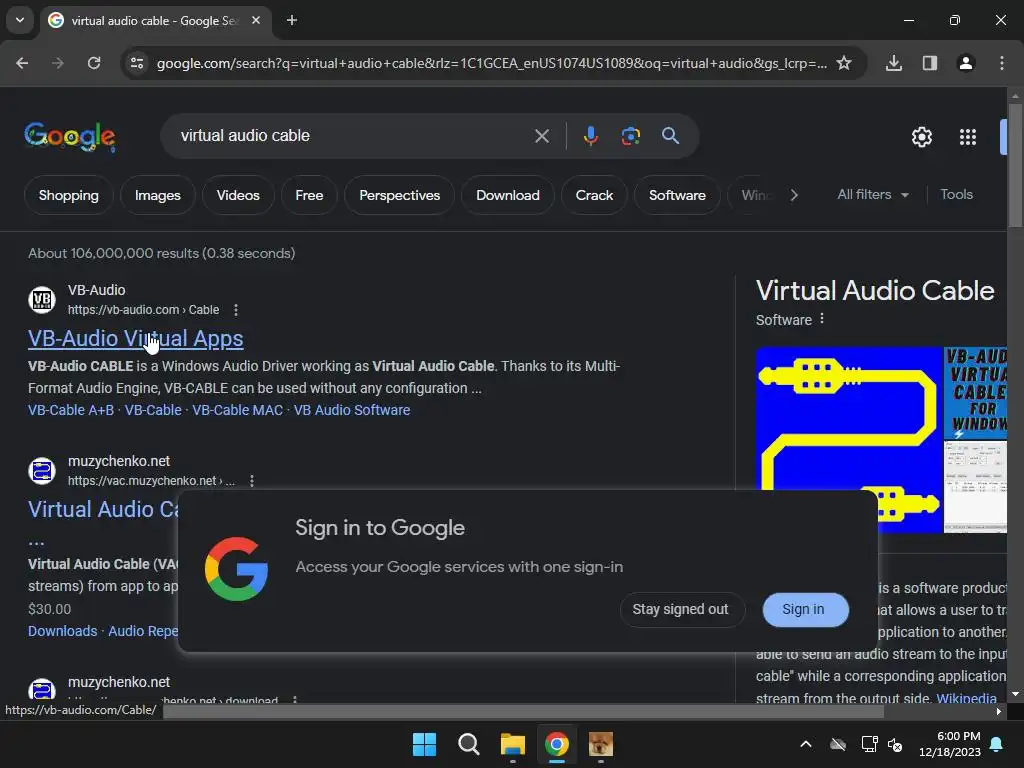Screen dimensions: 1024x768
Task: Click the address bar URL
Action: pyautogui.click(x=491, y=63)
